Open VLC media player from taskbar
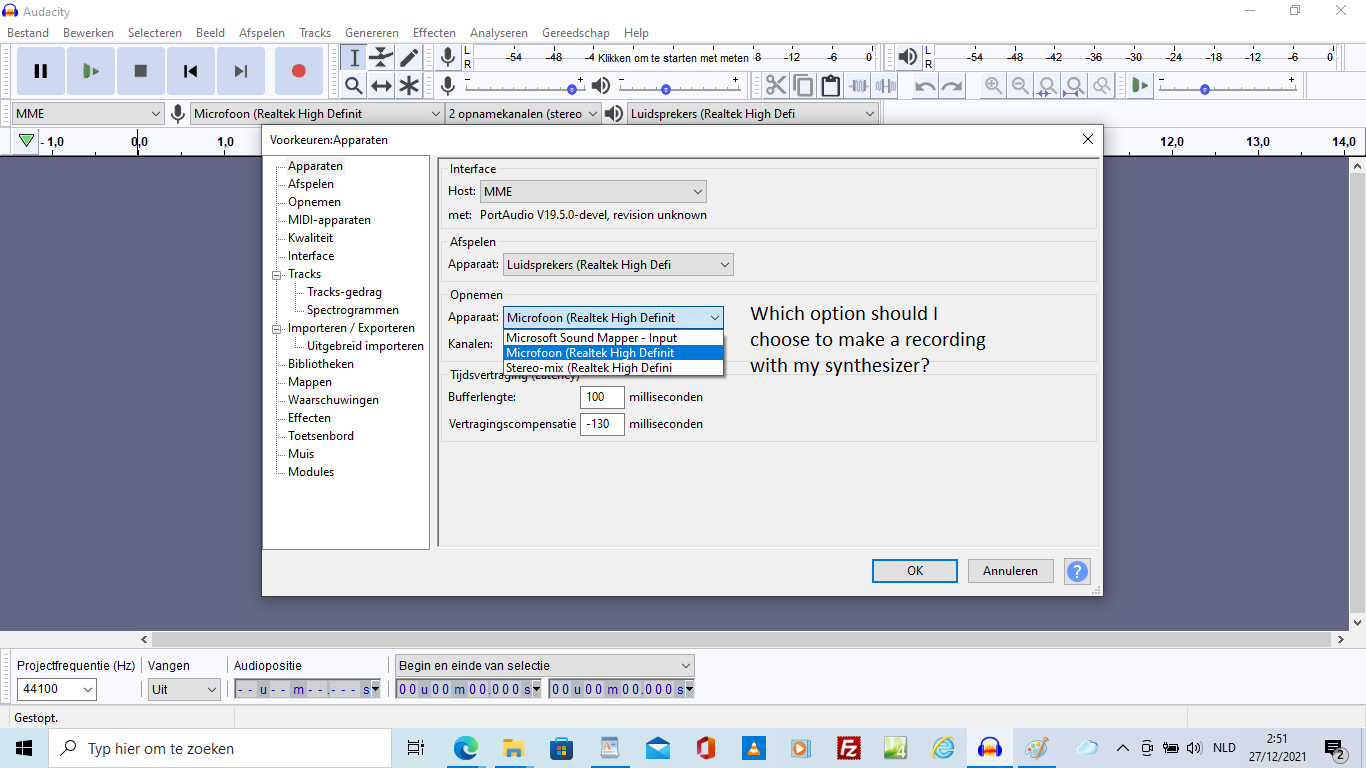 (753, 748)
